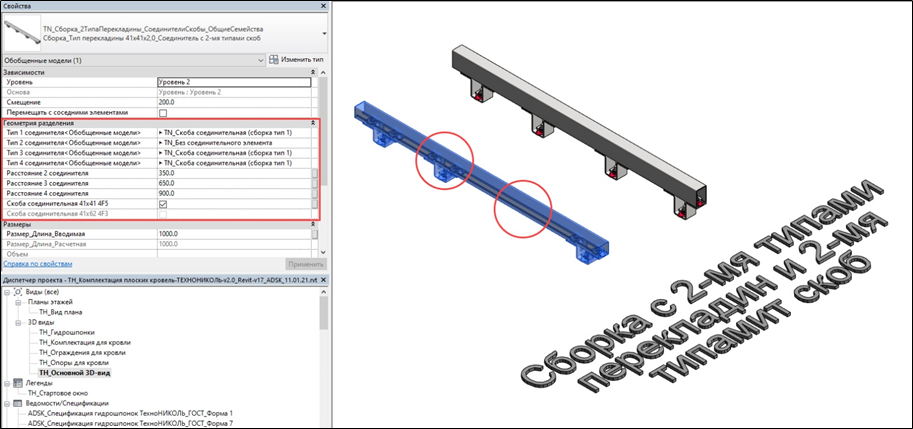Open the Обобщенные модели (1) filter dropdown
The width and height of the screenshot is (913, 429).
click(x=261, y=61)
